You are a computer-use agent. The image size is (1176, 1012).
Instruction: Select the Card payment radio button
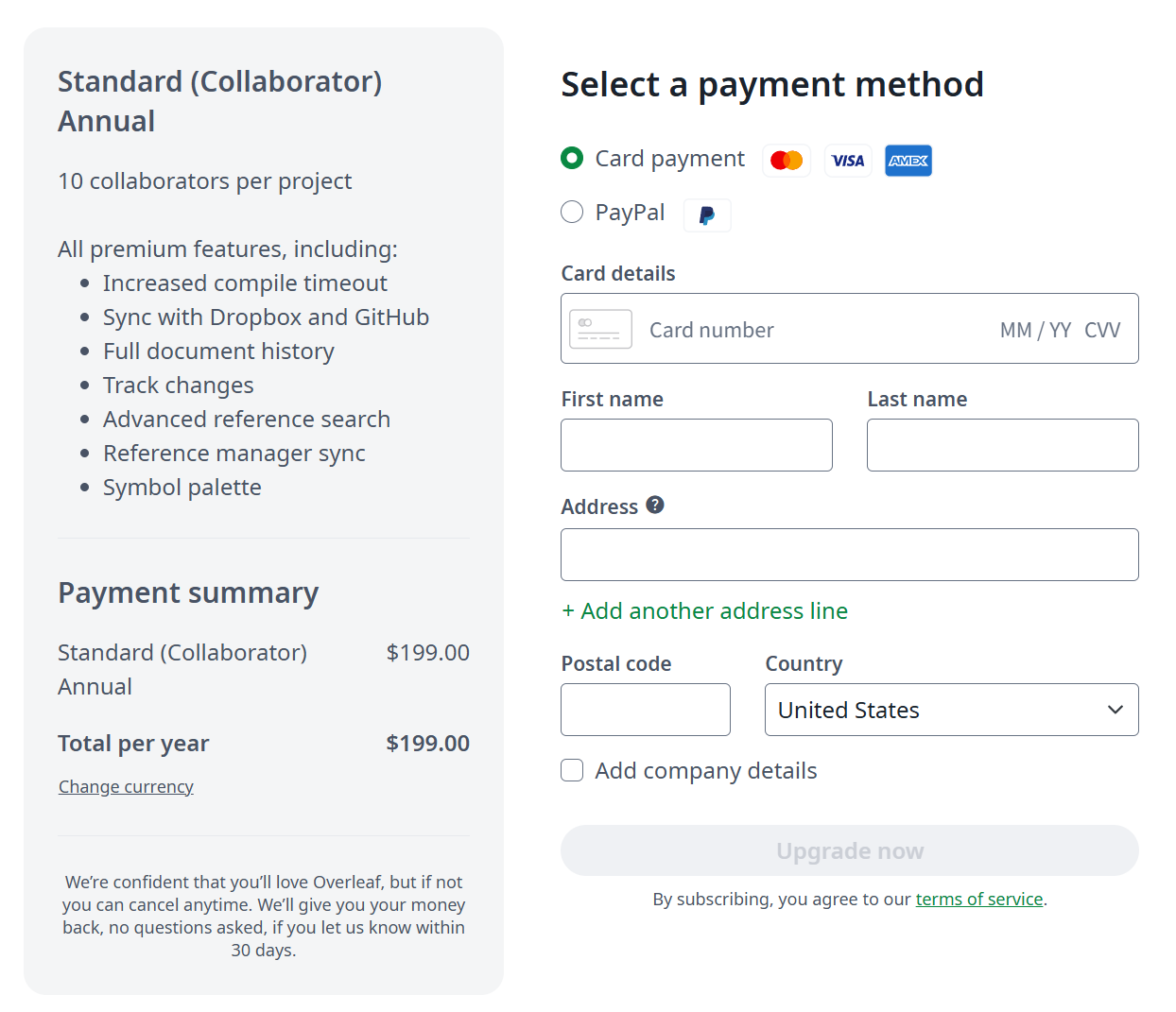pos(572,158)
